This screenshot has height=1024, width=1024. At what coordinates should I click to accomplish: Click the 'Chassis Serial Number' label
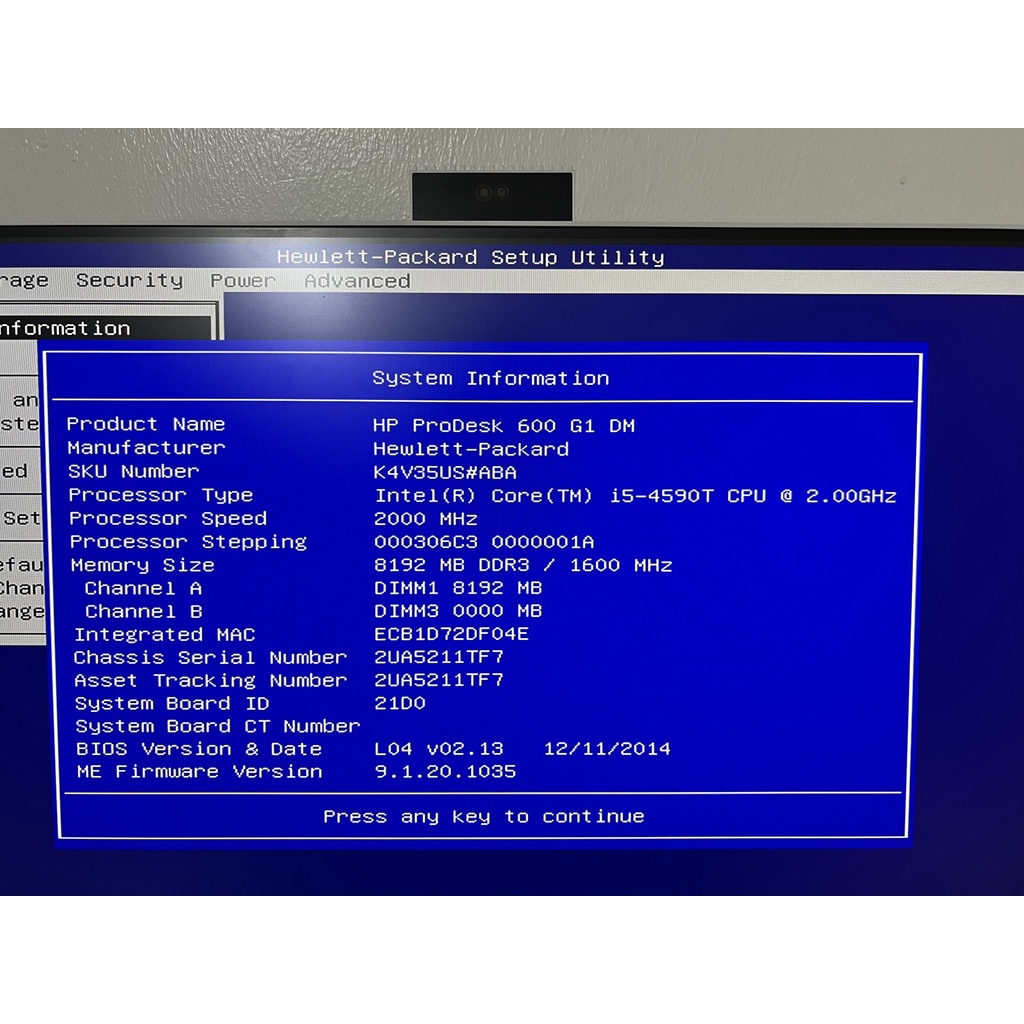coord(210,658)
